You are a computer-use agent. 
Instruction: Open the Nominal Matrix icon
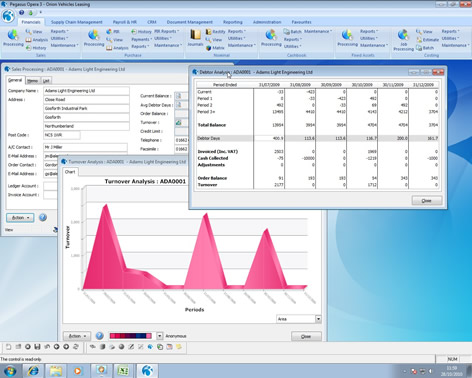click(215, 48)
